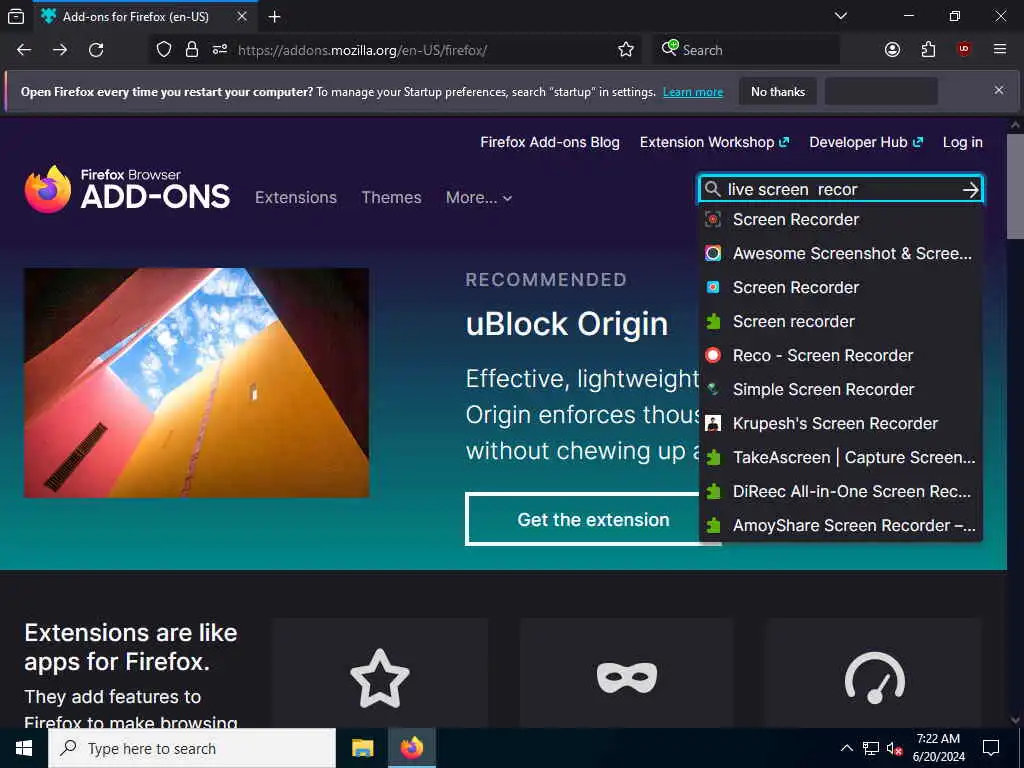Choose AmoyShare Screen Recorder suggestion
The height and width of the screenshot is (768, 1024).
[840, 525]
